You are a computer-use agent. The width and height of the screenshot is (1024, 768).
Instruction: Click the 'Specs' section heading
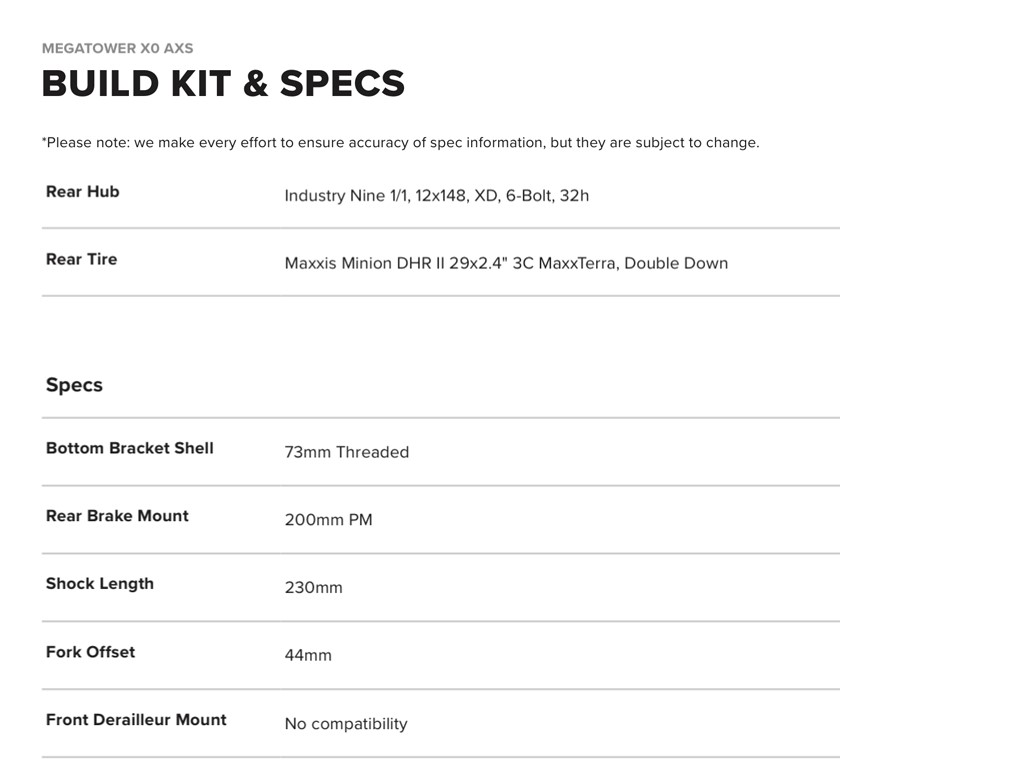(x=74, y=385)
